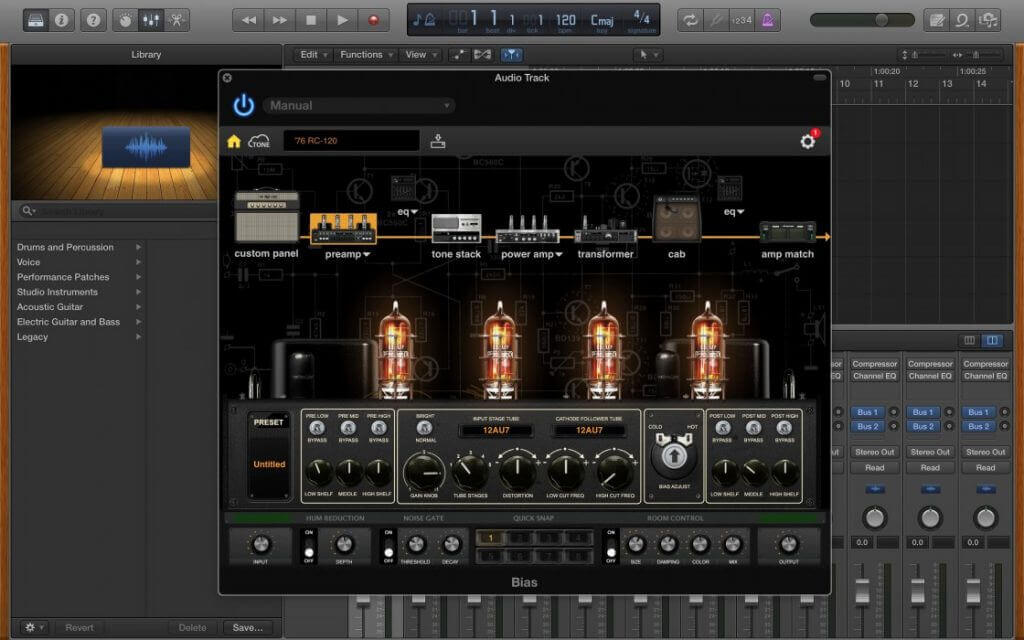Image resolution: width=1024 pixels, height=640 pixels.
Task: Show Smart Controls dial icon
Action: (x=125, y=20)
